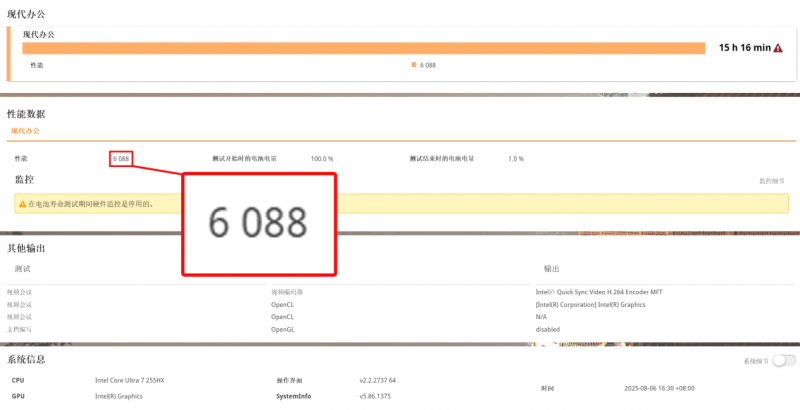Click the warning triangle beside 15 h 16 min
This screenshot has height=410, width=800.
778,48
